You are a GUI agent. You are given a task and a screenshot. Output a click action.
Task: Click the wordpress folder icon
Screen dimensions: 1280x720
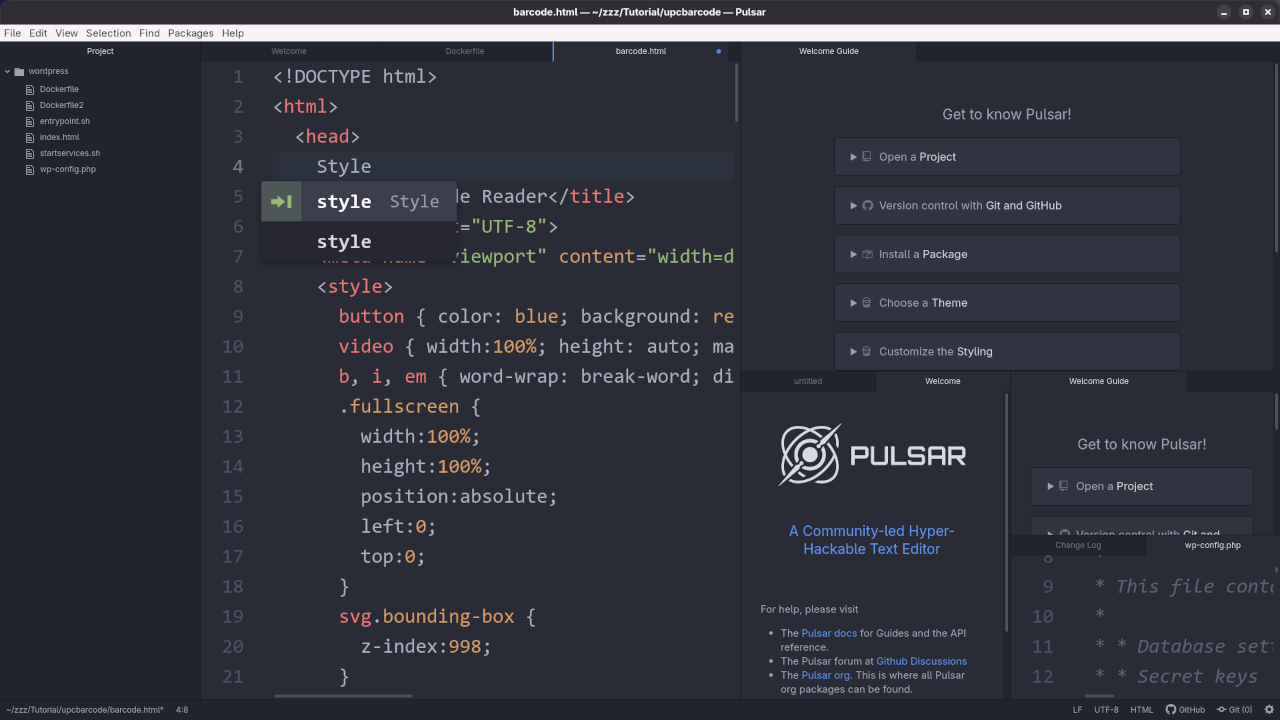click(19, 72)
